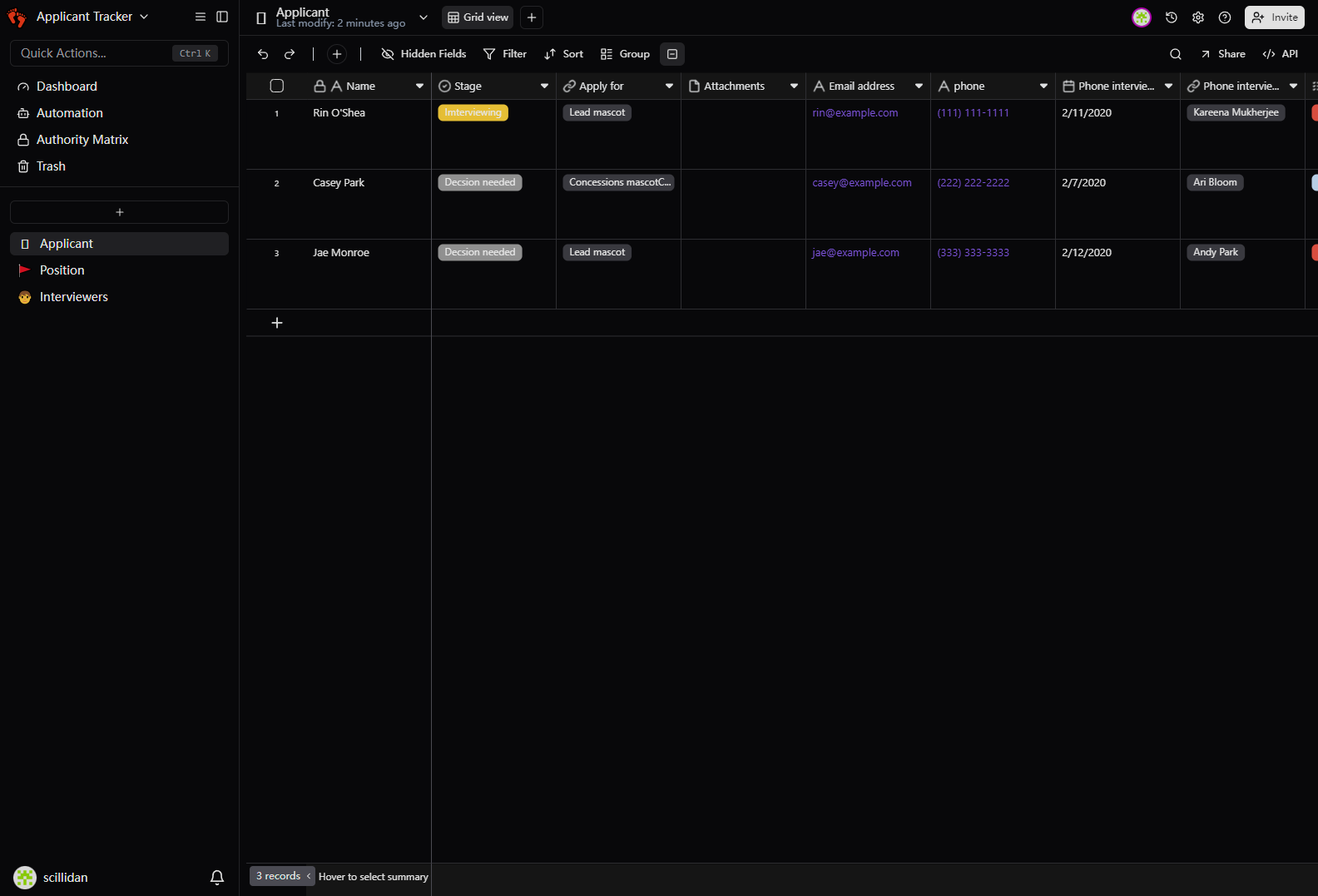
Task: Open Attachments column dropdown arrow
Action: (794, 86)
